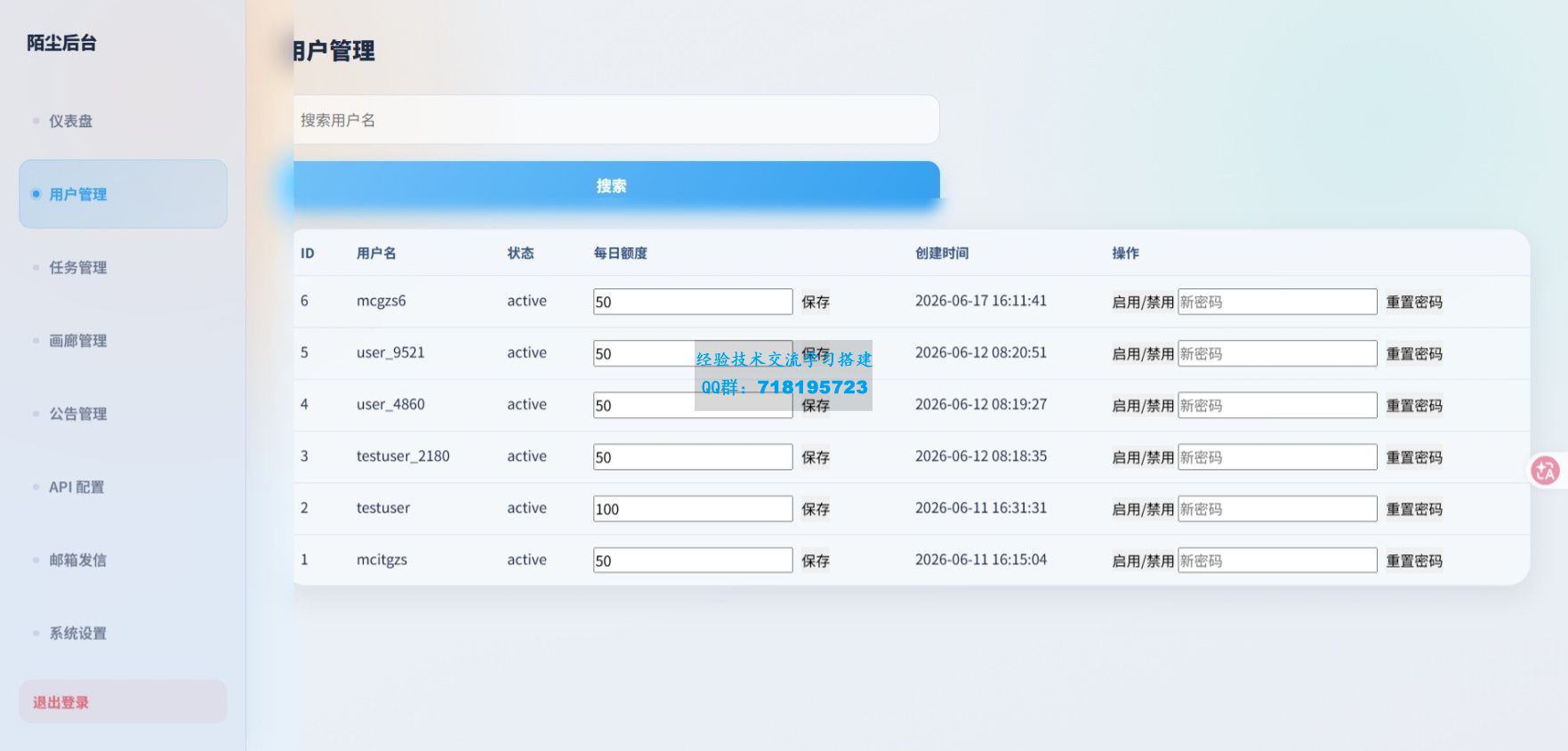Click the 新密码 field for testuser_2180
This screenshot has width=1568, height=751.
click(x=1277, y=457)
